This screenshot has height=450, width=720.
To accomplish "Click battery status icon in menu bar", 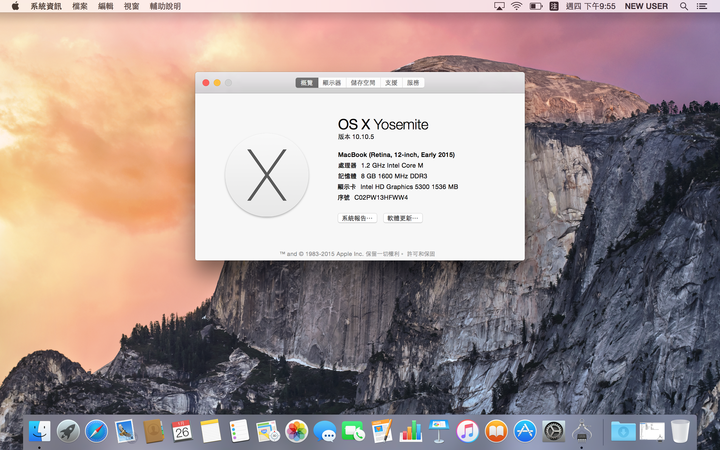I will coord(535,6).
